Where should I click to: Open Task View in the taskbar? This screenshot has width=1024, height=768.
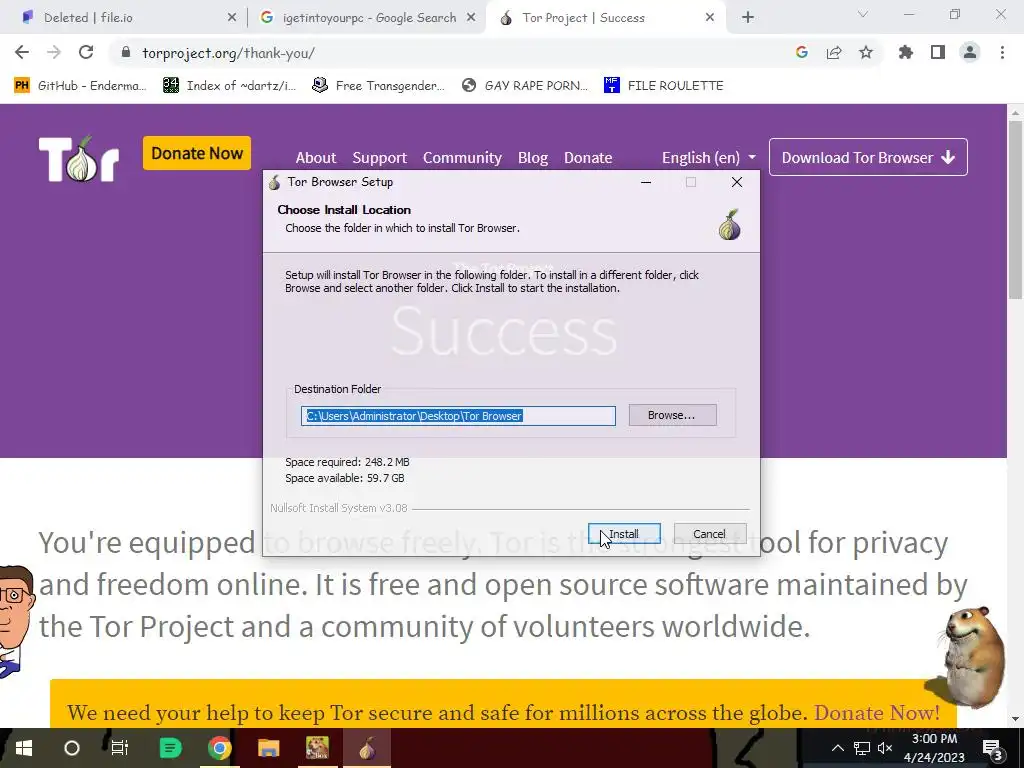coord(120,748)
